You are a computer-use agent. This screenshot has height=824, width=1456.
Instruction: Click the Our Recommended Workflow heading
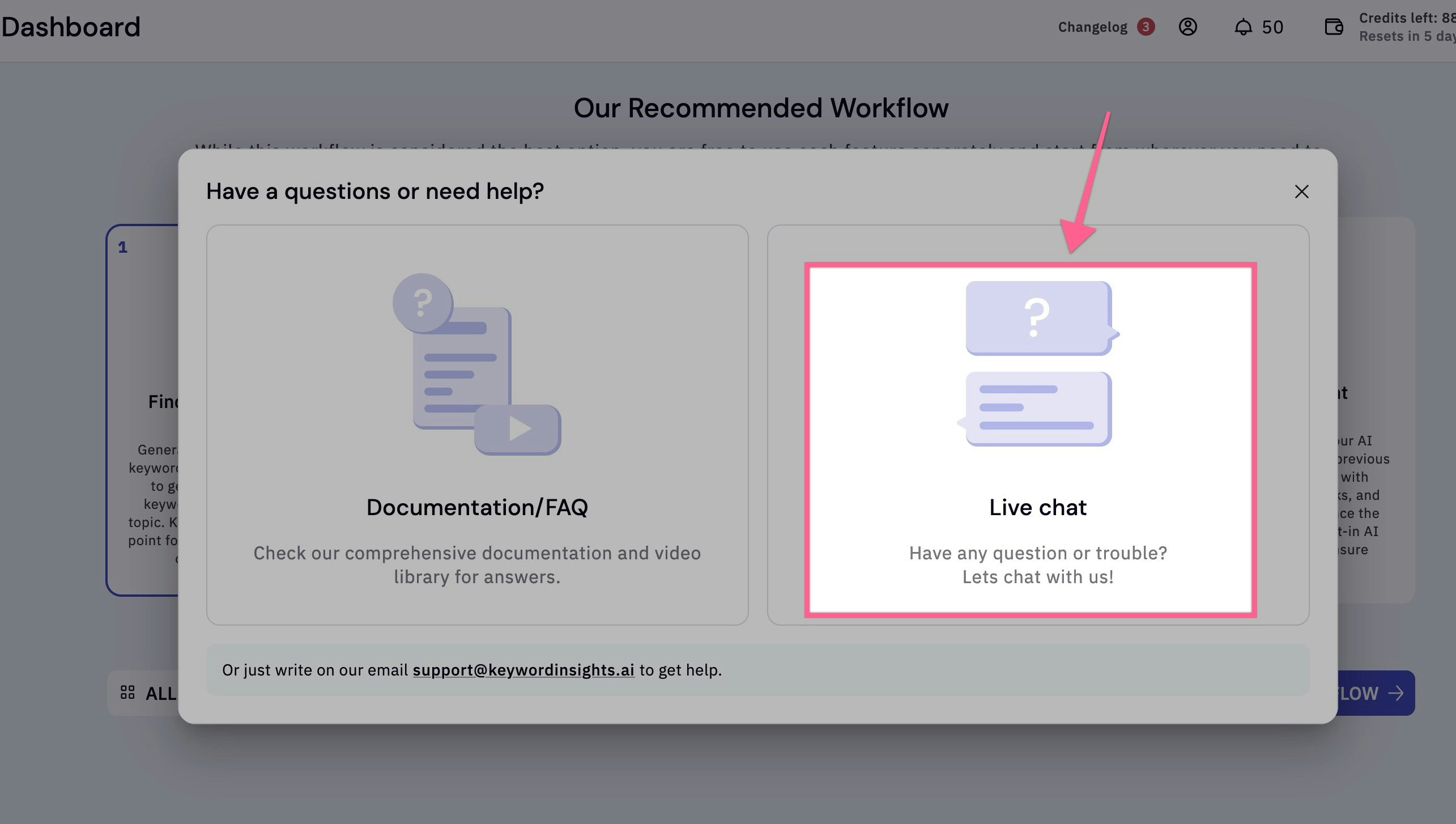click(761, 108)
